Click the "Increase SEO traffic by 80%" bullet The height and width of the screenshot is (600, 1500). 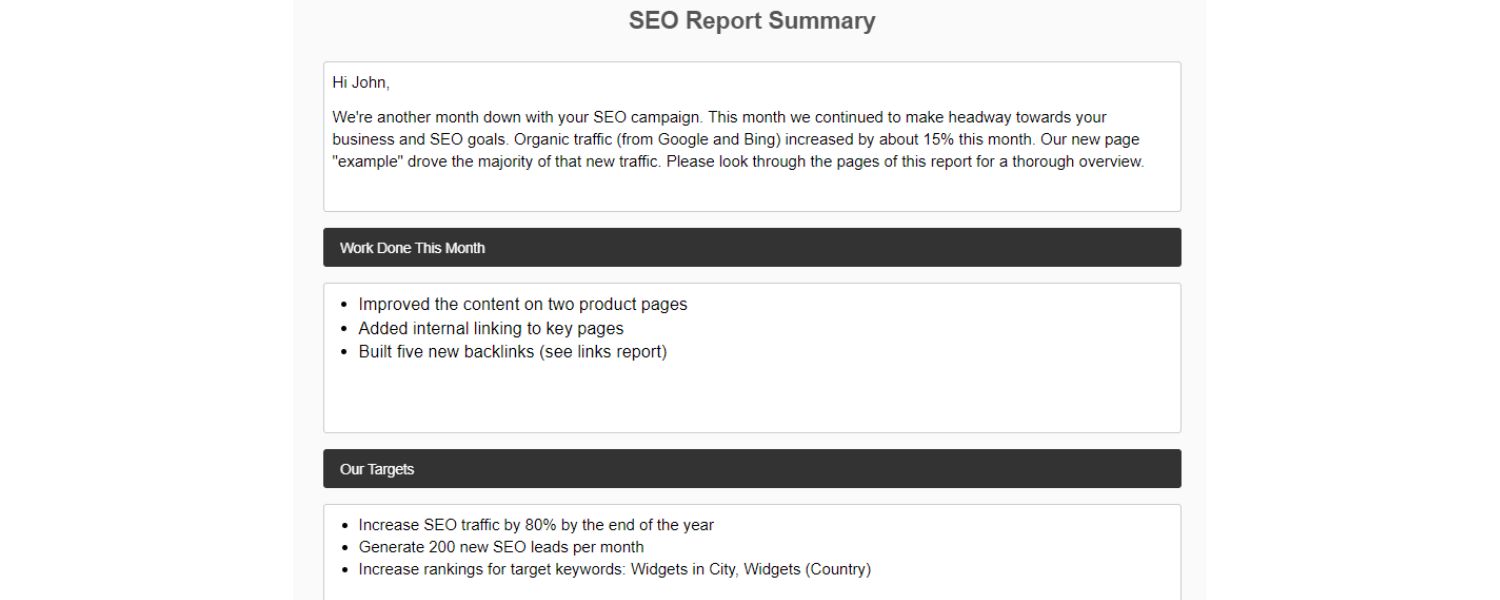click(x=536, y=525)
